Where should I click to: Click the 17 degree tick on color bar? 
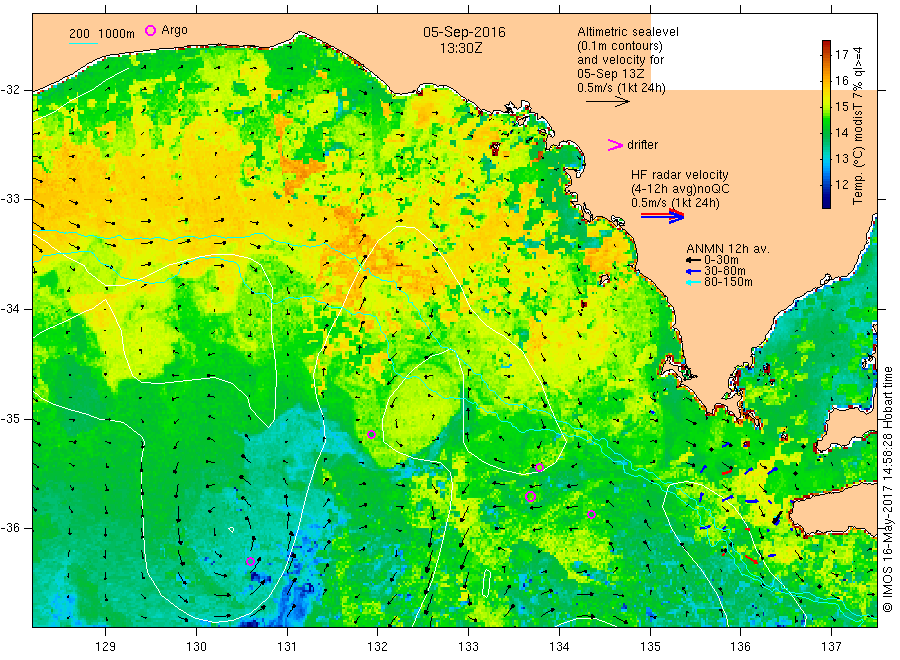coord(841,55)
